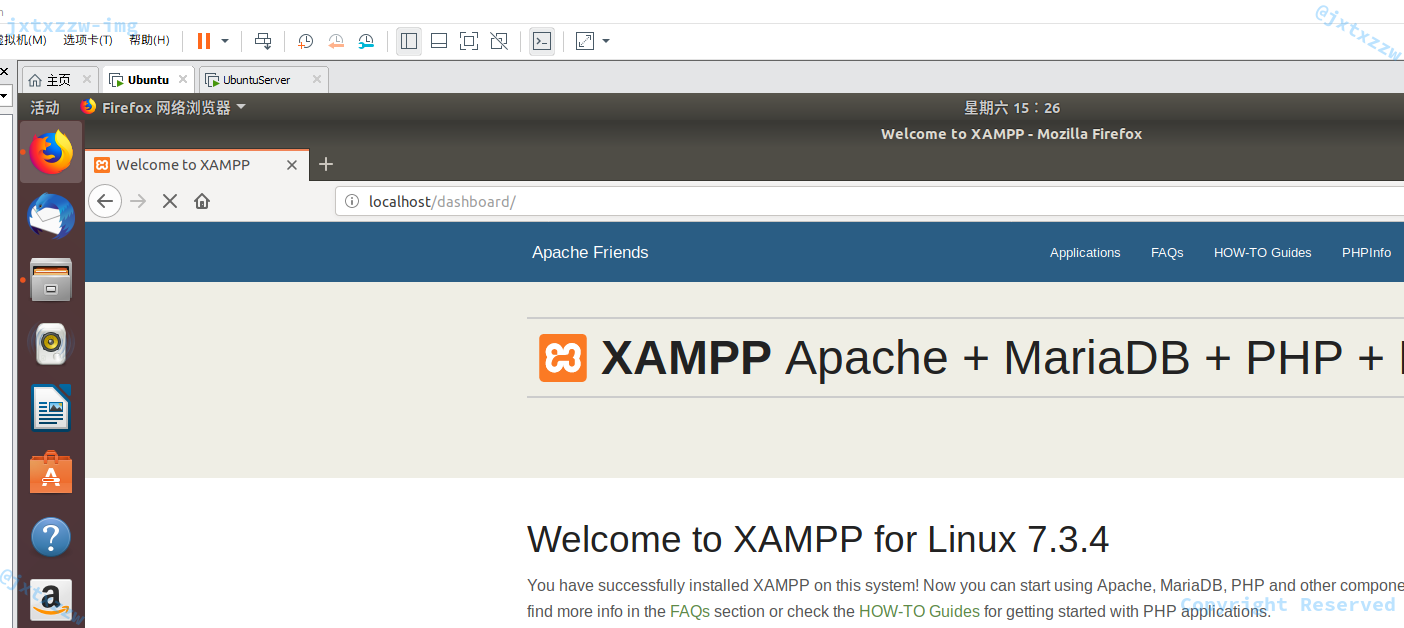This screenshot has height=628, width=1404.
Task: Open a new Firefox tab
Action: click(x=325, y=164)
